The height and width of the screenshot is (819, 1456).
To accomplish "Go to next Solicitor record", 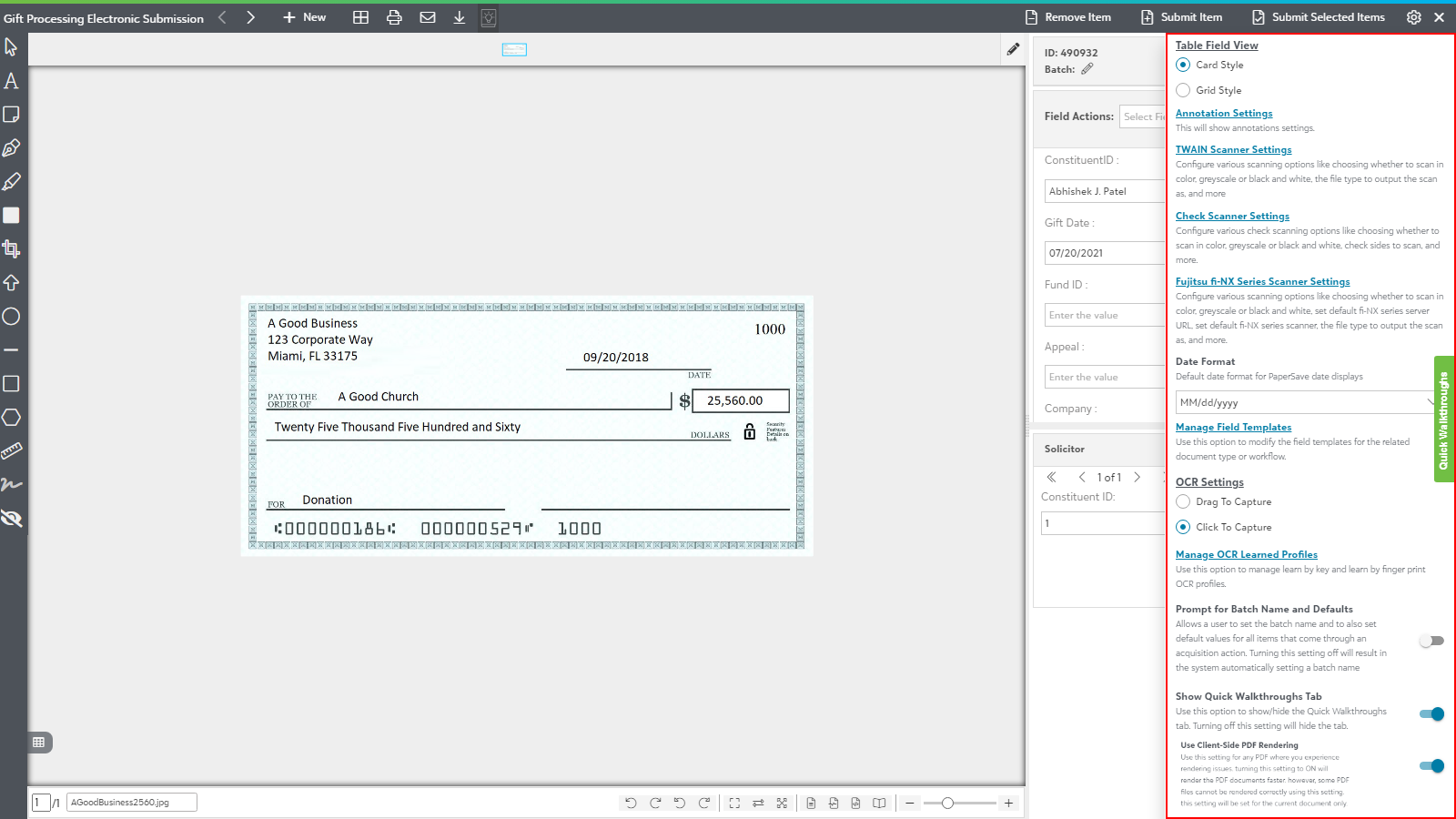I will tap(1137, 477).
